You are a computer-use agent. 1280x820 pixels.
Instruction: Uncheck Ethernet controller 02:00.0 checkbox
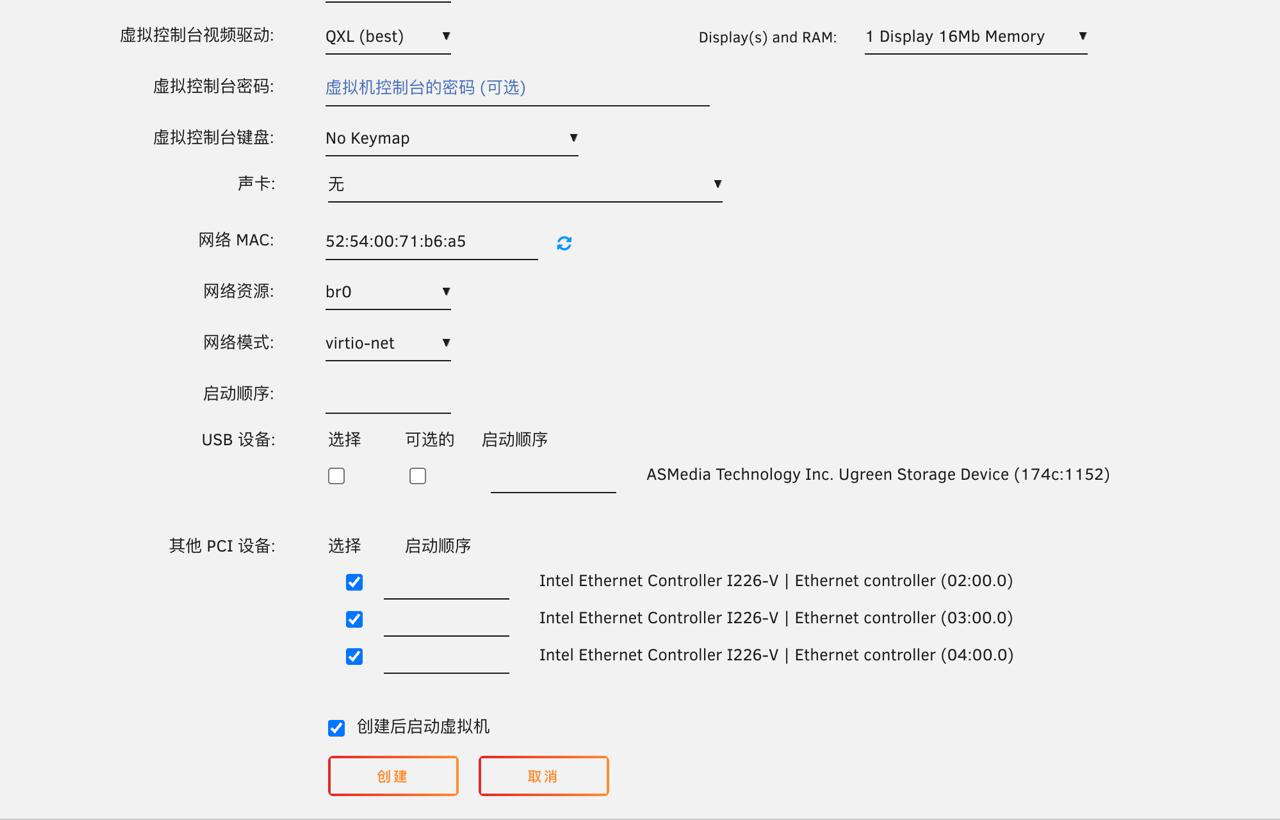coord(354,582)
